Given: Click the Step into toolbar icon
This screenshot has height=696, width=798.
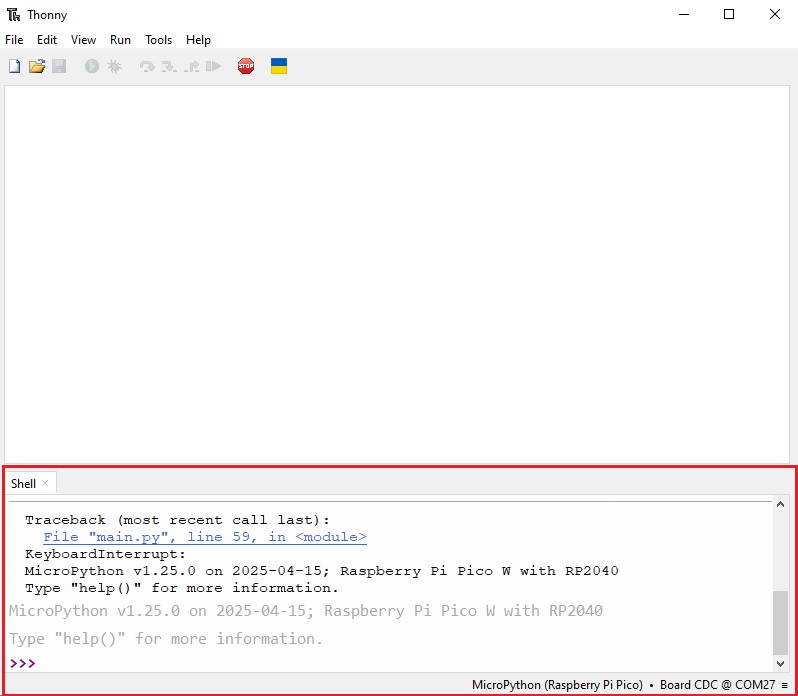Looking at the screenshot, I should click(x=169, y=66).
